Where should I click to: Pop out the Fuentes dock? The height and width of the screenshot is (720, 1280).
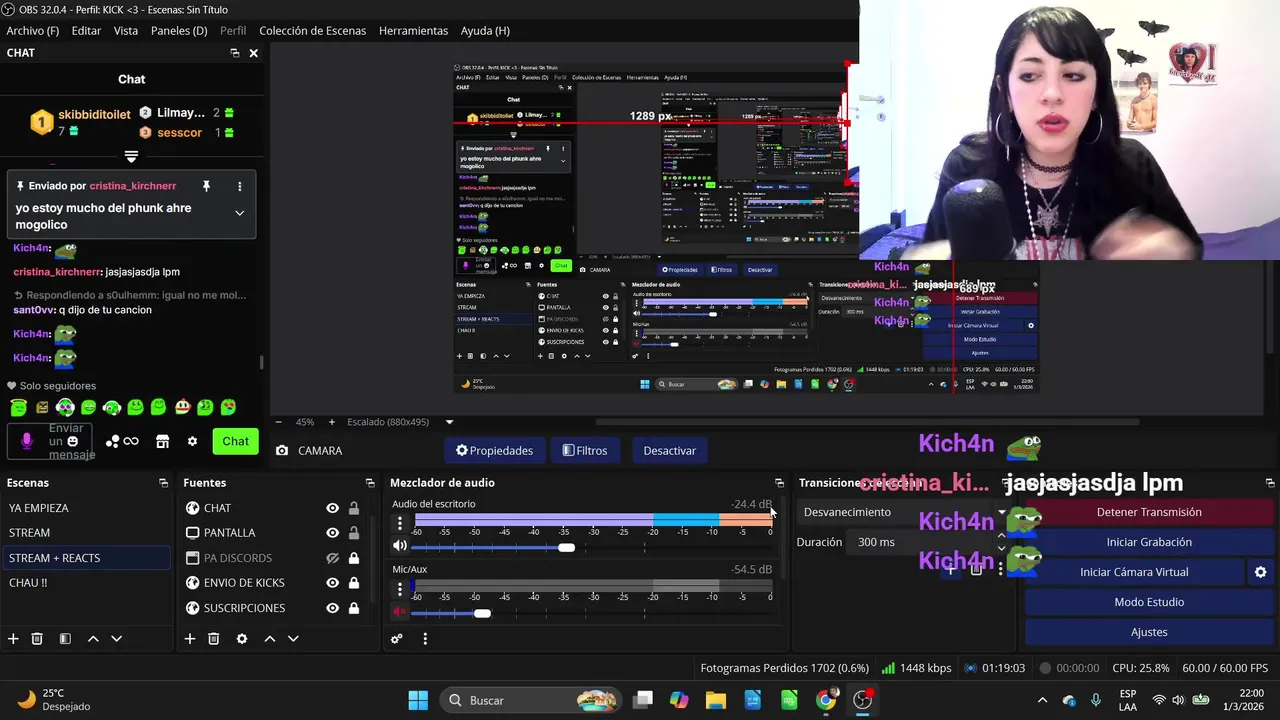point(370,483)
